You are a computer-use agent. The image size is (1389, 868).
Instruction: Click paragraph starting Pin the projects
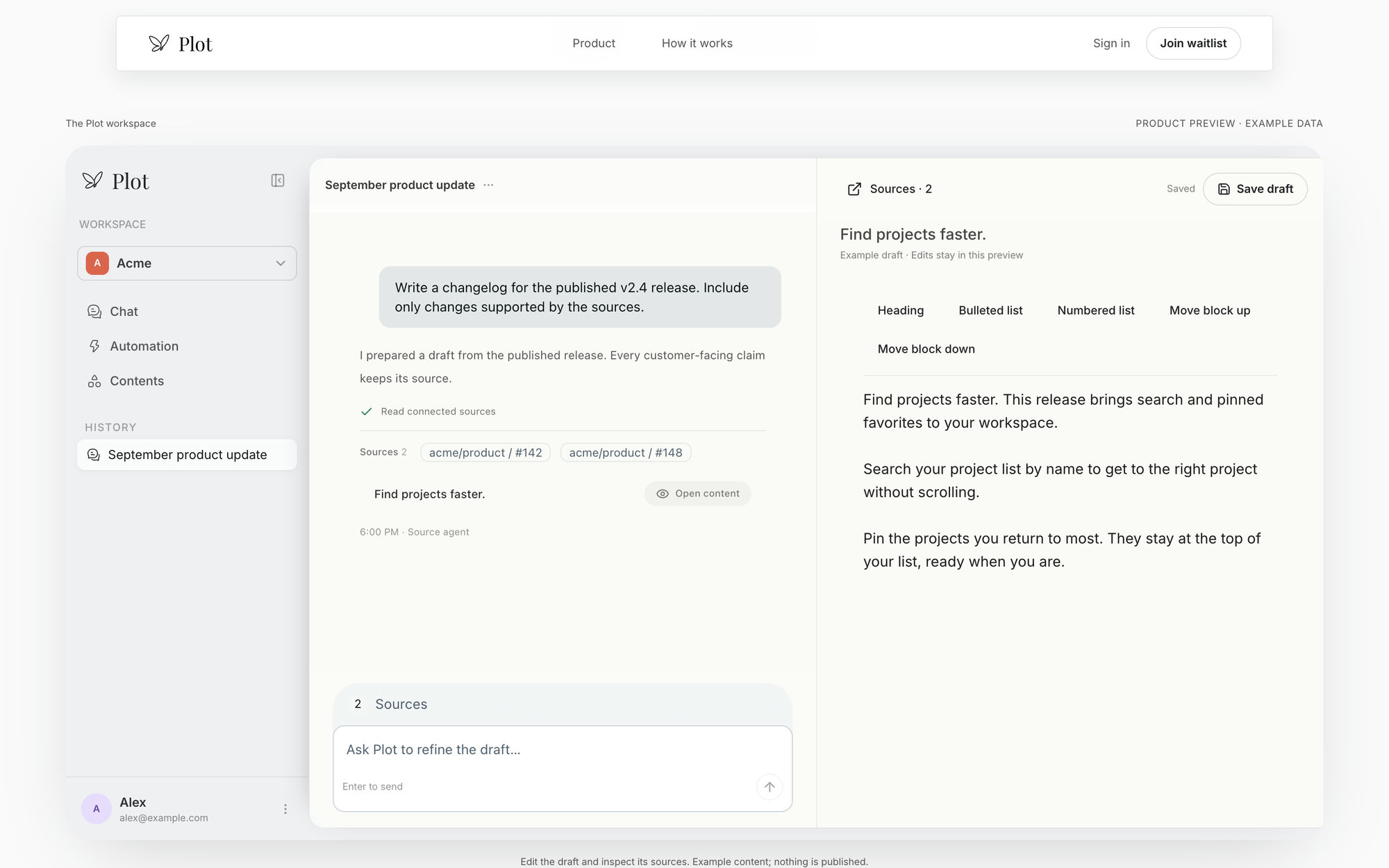coord(1061,550)
